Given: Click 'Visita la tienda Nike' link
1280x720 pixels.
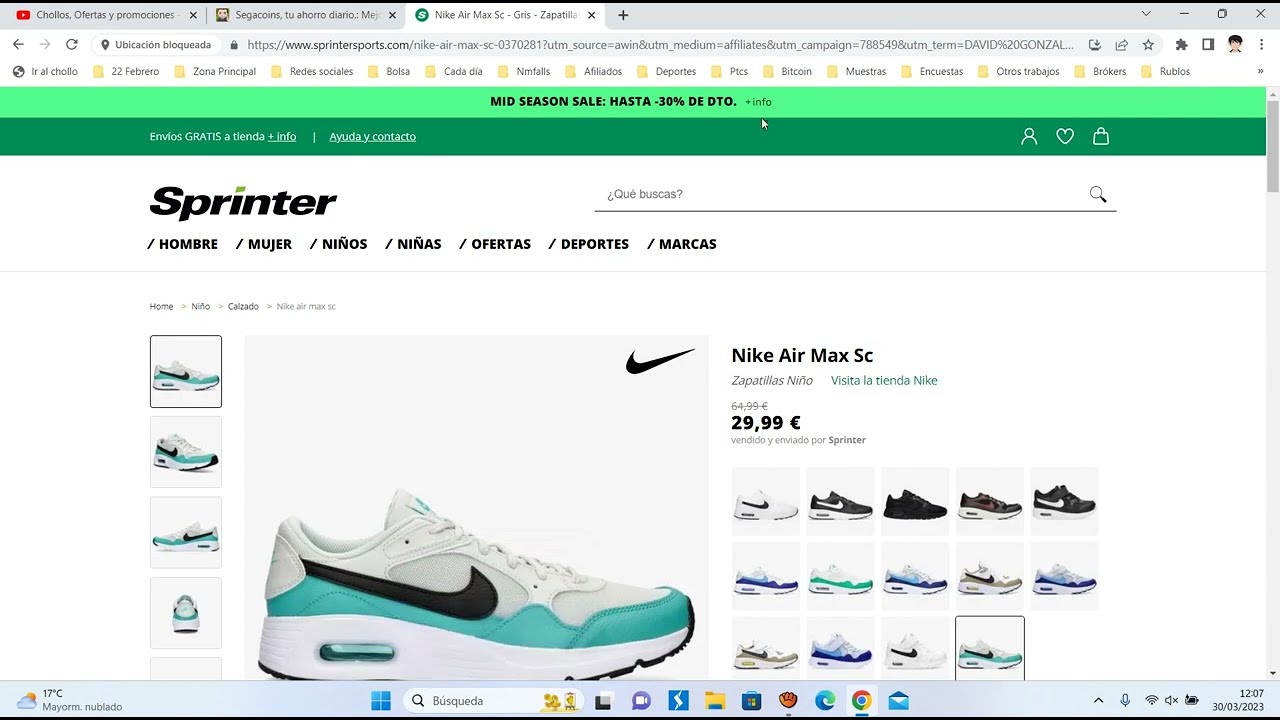Looking at the screenshot, I should tap(884, 380).
